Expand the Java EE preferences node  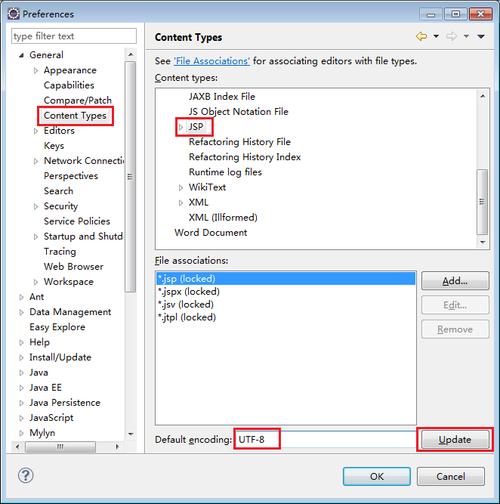coord(21,388)
